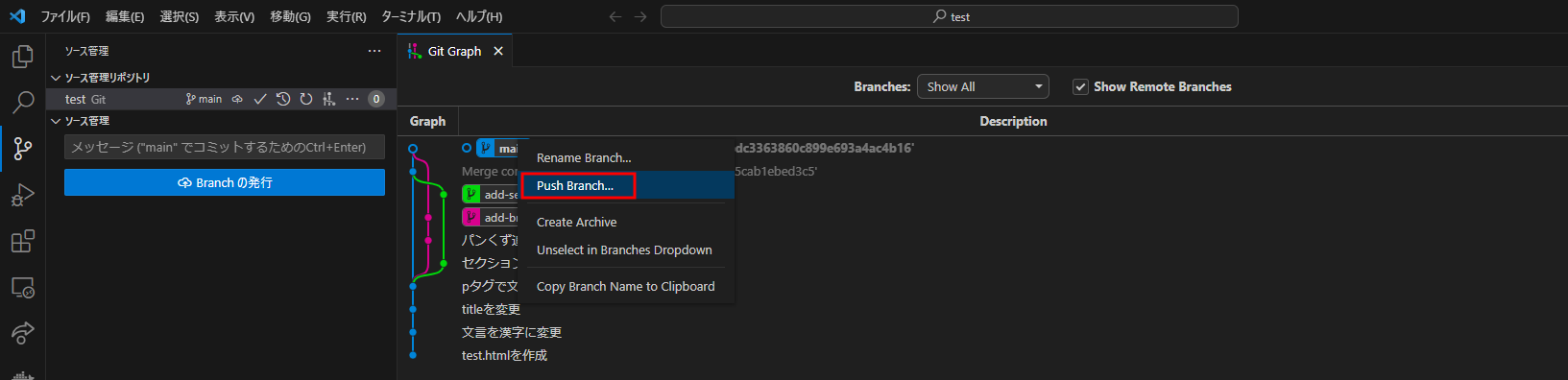
Task: Open the Source Control view icon
Action: [22, 148]
